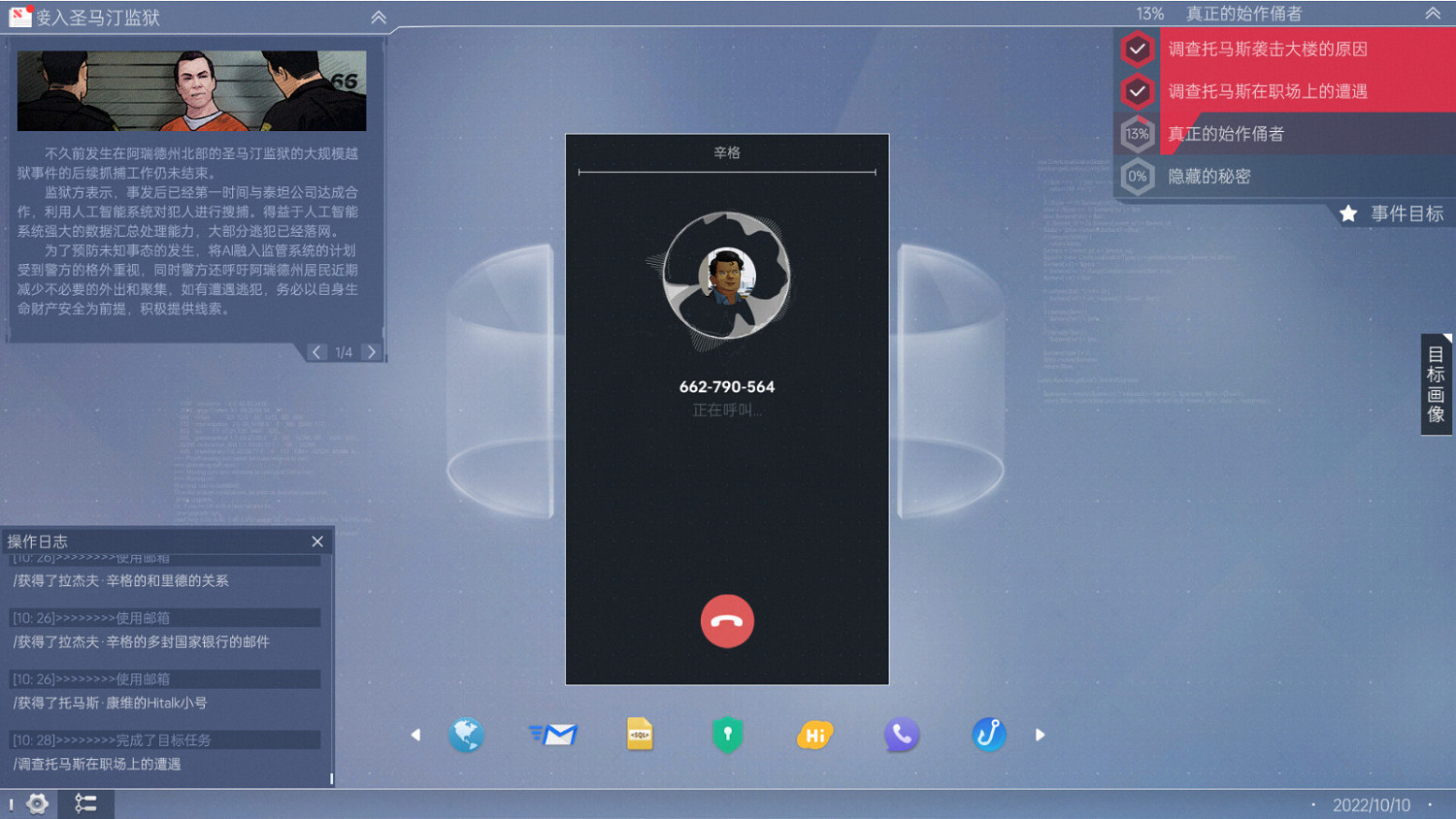This screenshot has height=819, width=1456.
Task: Open the task list icon in the taskbar
Action: [x=85, y=803]
